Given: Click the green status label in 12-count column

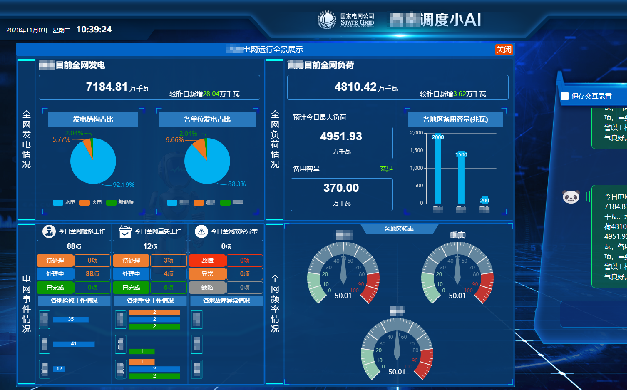Looking at the screenshot, I should (x=131, y=287).
